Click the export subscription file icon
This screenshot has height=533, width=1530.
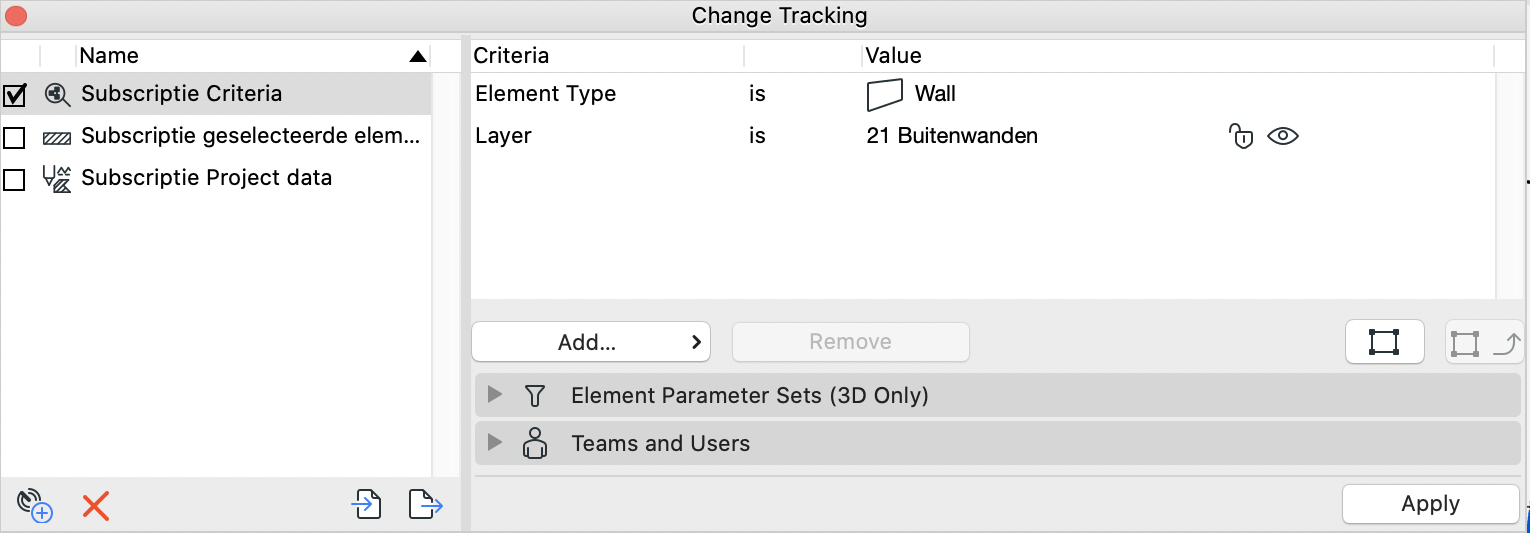click(x=426, y=505)
